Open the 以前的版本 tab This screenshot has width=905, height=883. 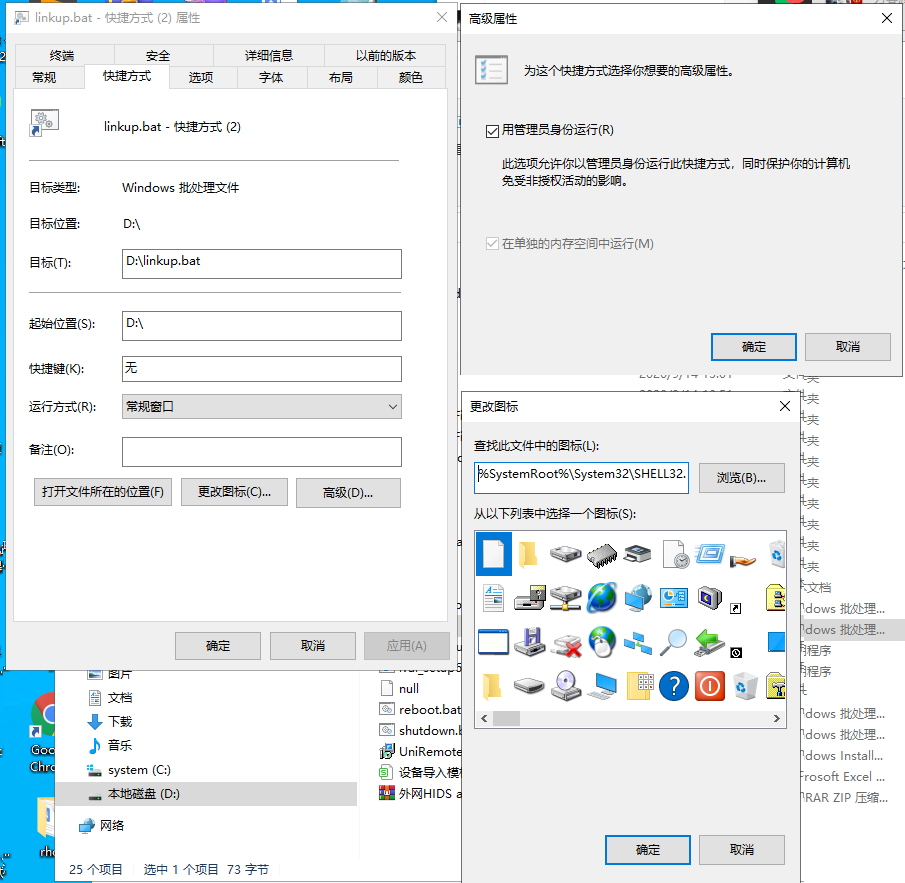coord(386,55)
